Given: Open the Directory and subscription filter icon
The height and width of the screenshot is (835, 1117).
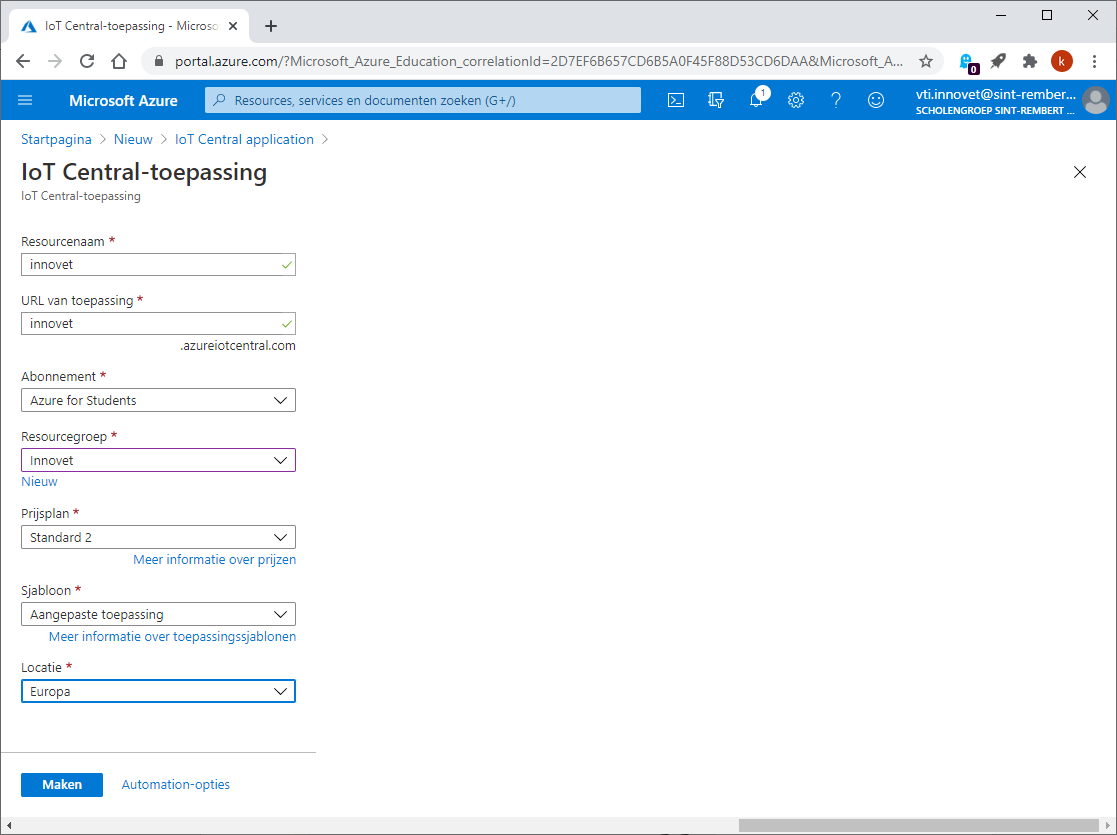Looking at the screenshot, I should pos(716,100).
